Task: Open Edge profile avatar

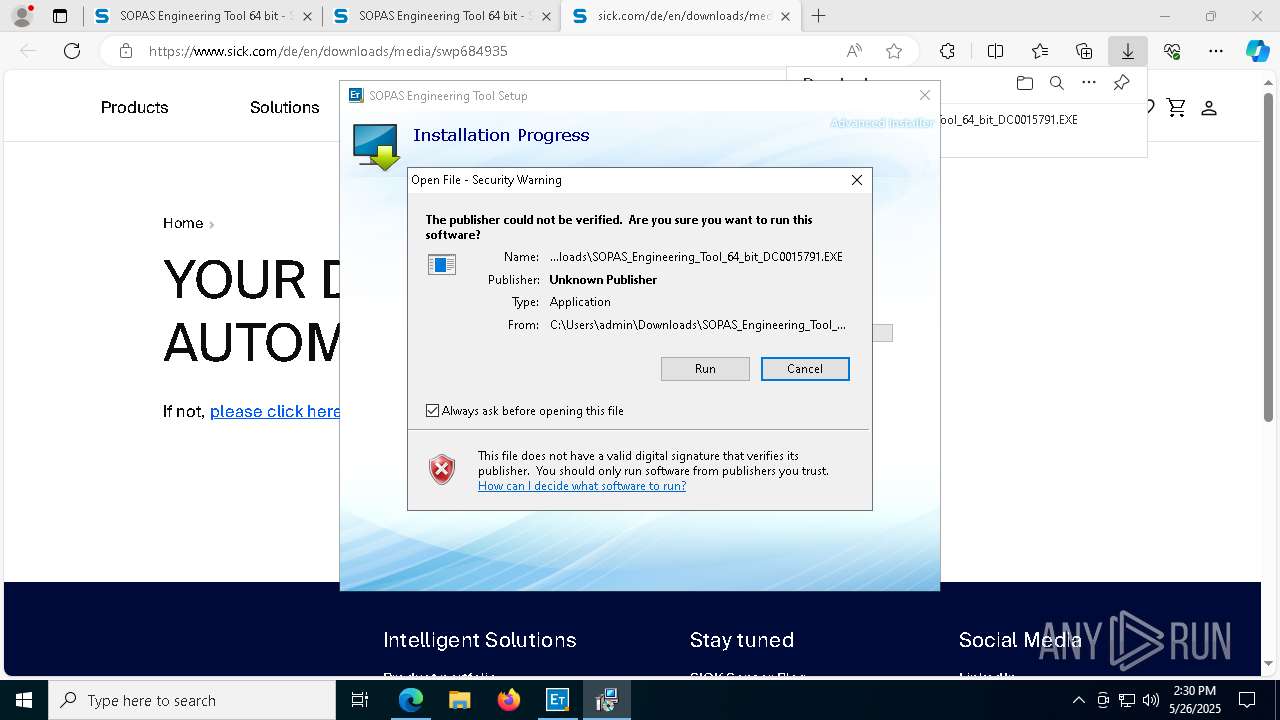Action: [x=22, y=16]
